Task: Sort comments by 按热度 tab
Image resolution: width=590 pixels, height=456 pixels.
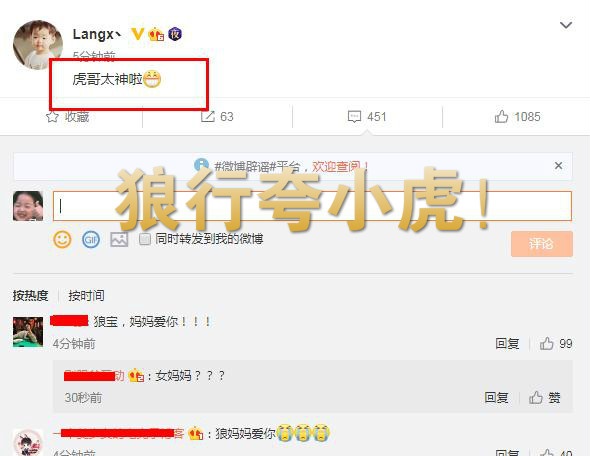Action: tap(30, 296)
